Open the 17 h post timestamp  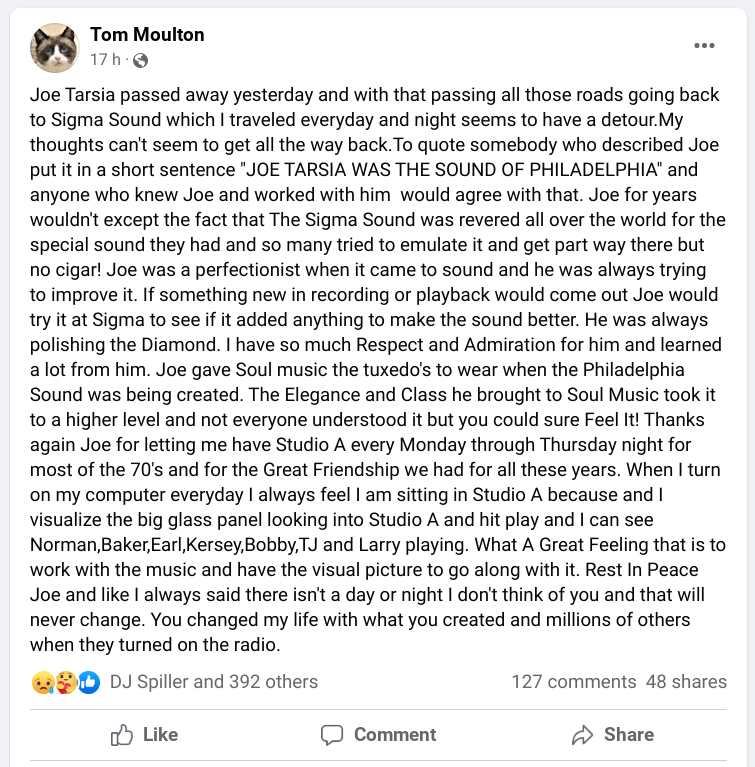(x=105, y=60)
